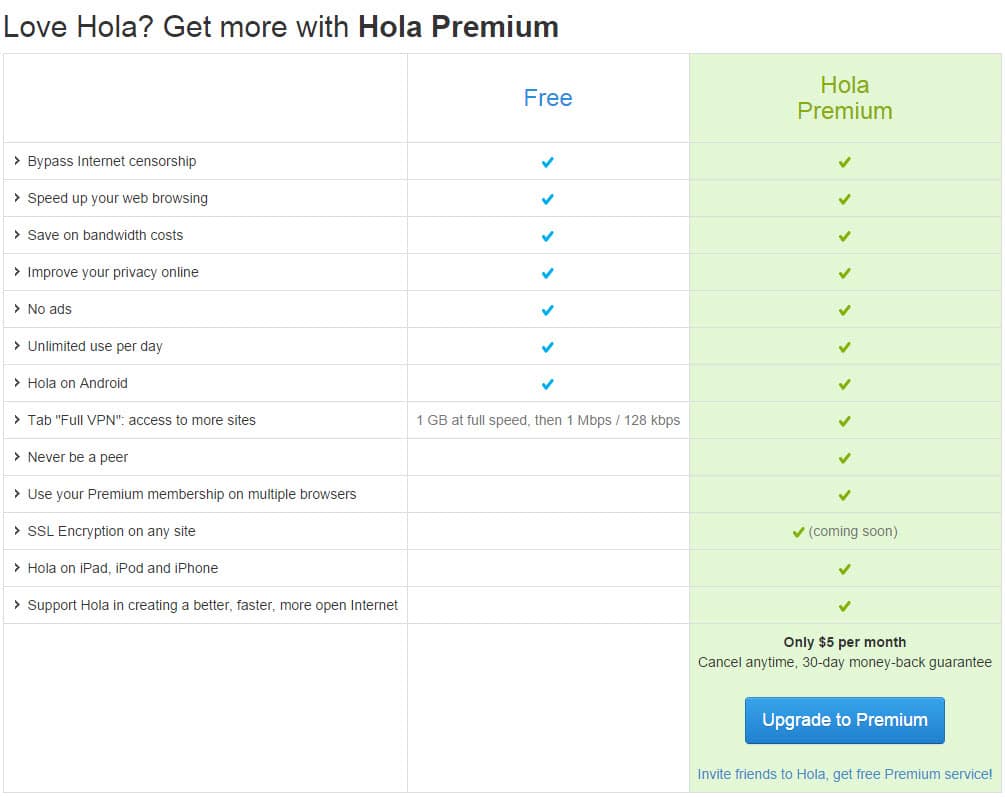Viewport: 1005px width, 797px height.
Task: Click the blue Free checkmark for Unlimited use per day
Action: (547, 348)
